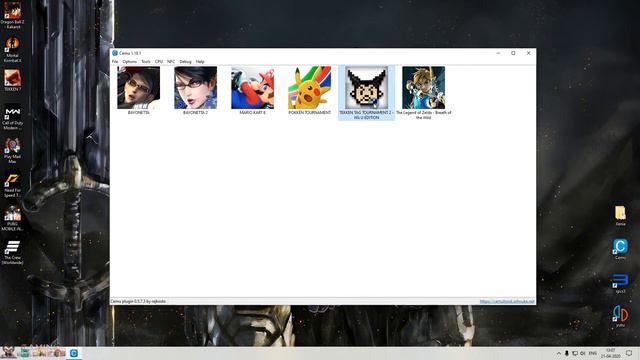This screenshot has height=360, width=640.
Task: Select the Bayonetta 2 game tile
Action: [x=196, y=91]
